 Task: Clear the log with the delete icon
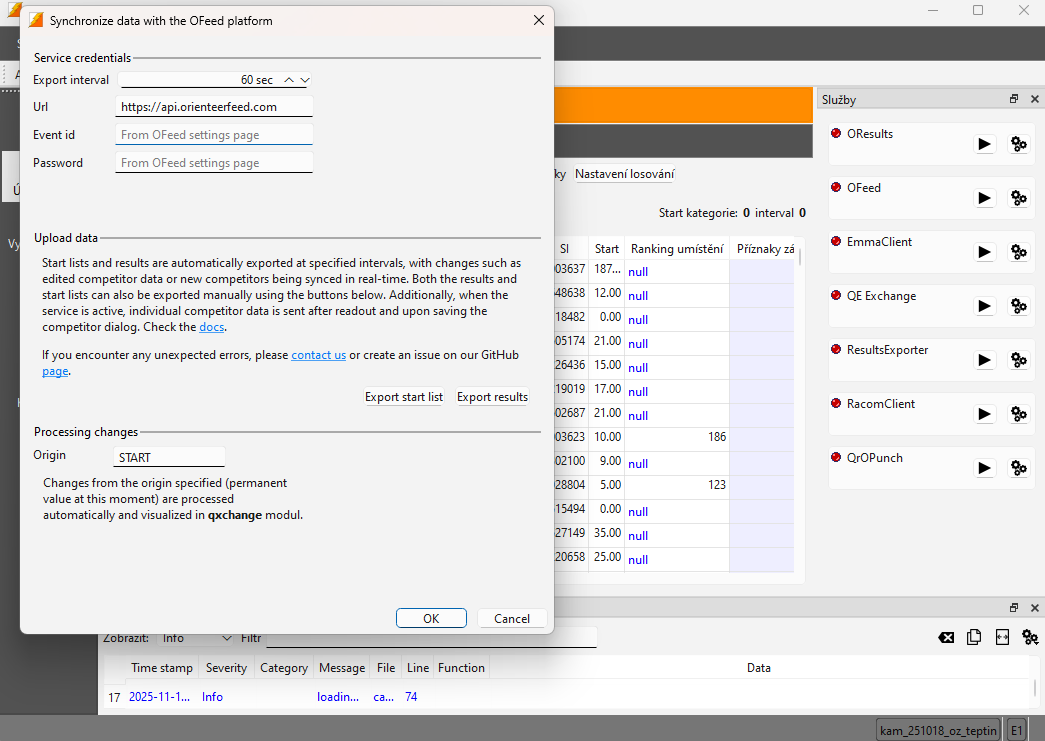[946, 637]
